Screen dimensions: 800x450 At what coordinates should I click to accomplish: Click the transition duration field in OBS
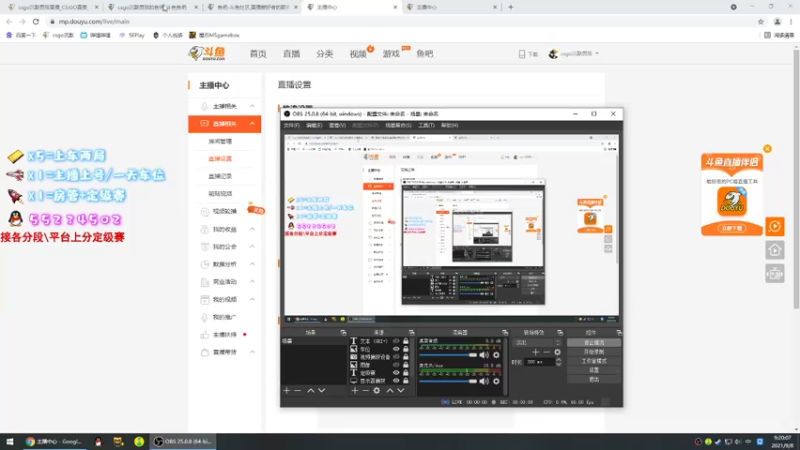tap(540, 362)
